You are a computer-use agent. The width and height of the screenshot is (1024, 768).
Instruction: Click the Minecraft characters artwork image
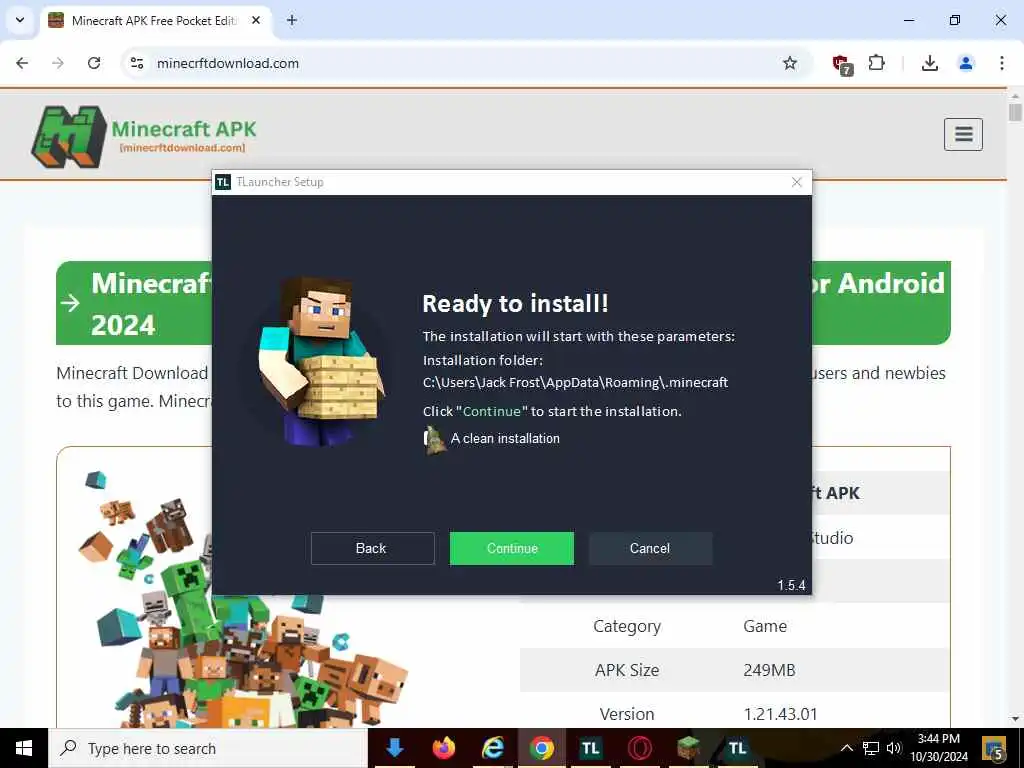pos(244,598)
